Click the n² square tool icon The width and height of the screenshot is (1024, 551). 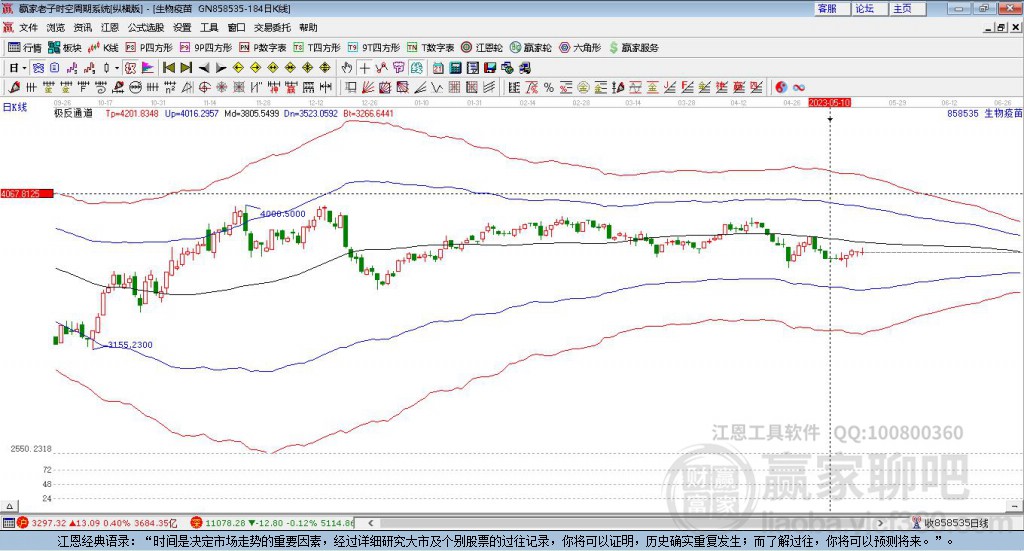point(170,87)
